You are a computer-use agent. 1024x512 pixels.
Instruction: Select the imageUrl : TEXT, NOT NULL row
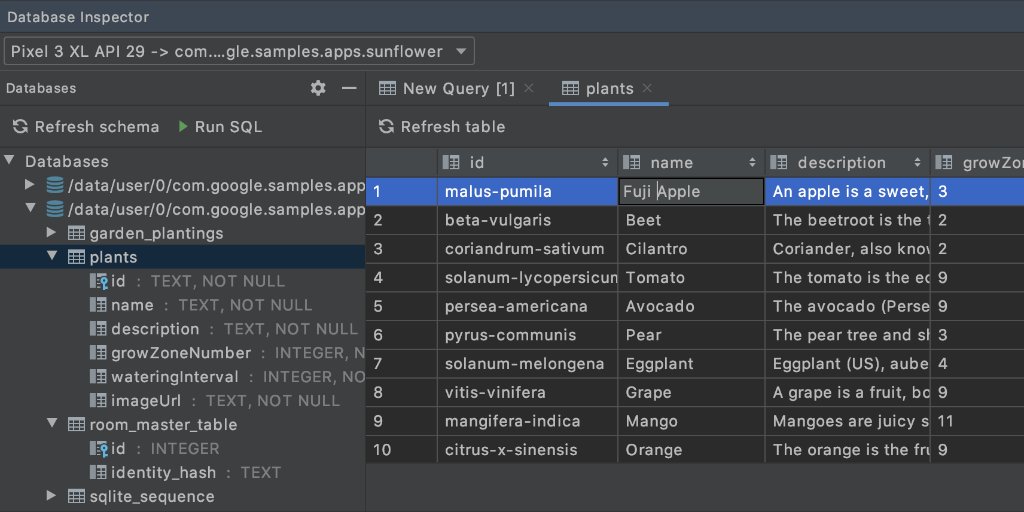tap(182, 400)
